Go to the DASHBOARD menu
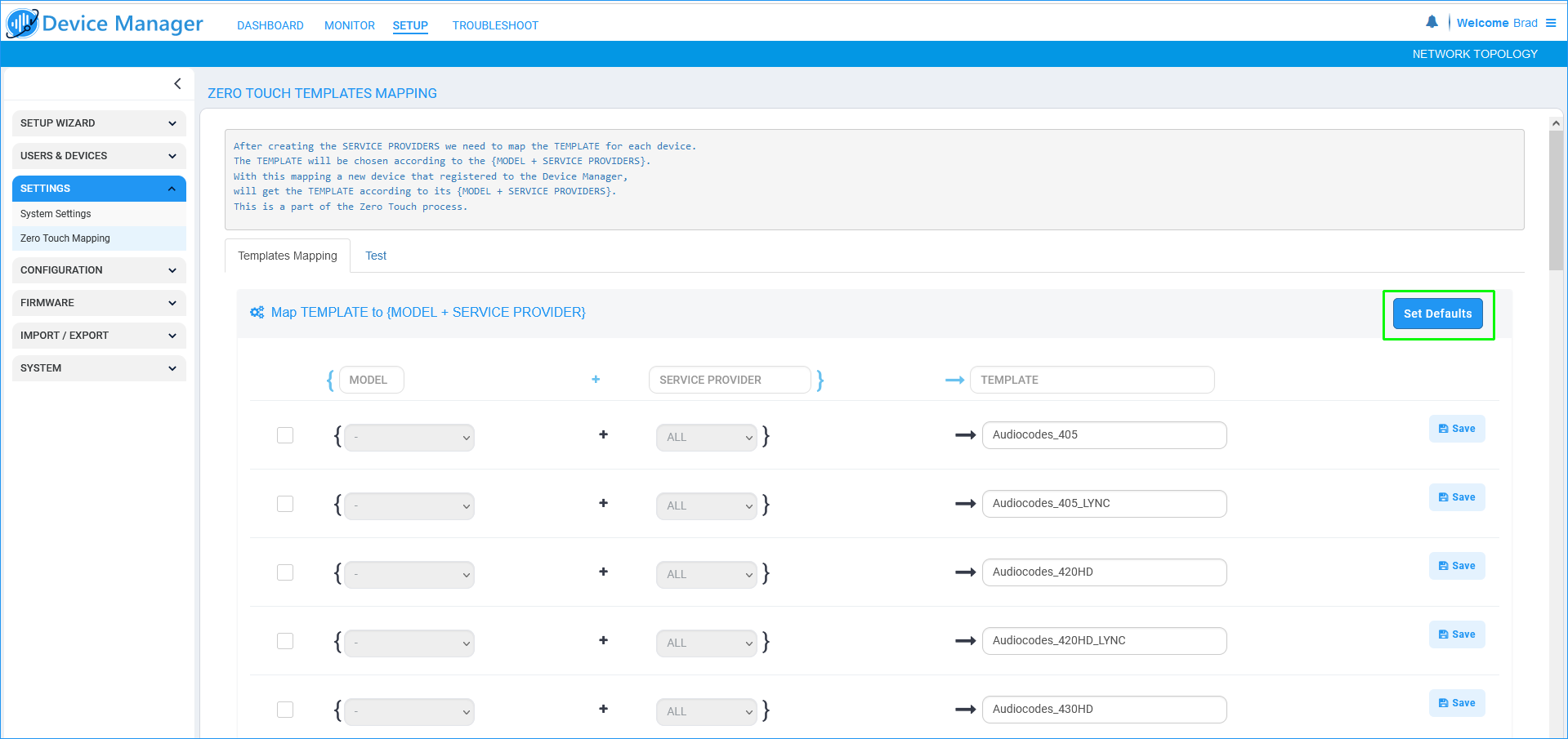 click(x=270, y=25)
